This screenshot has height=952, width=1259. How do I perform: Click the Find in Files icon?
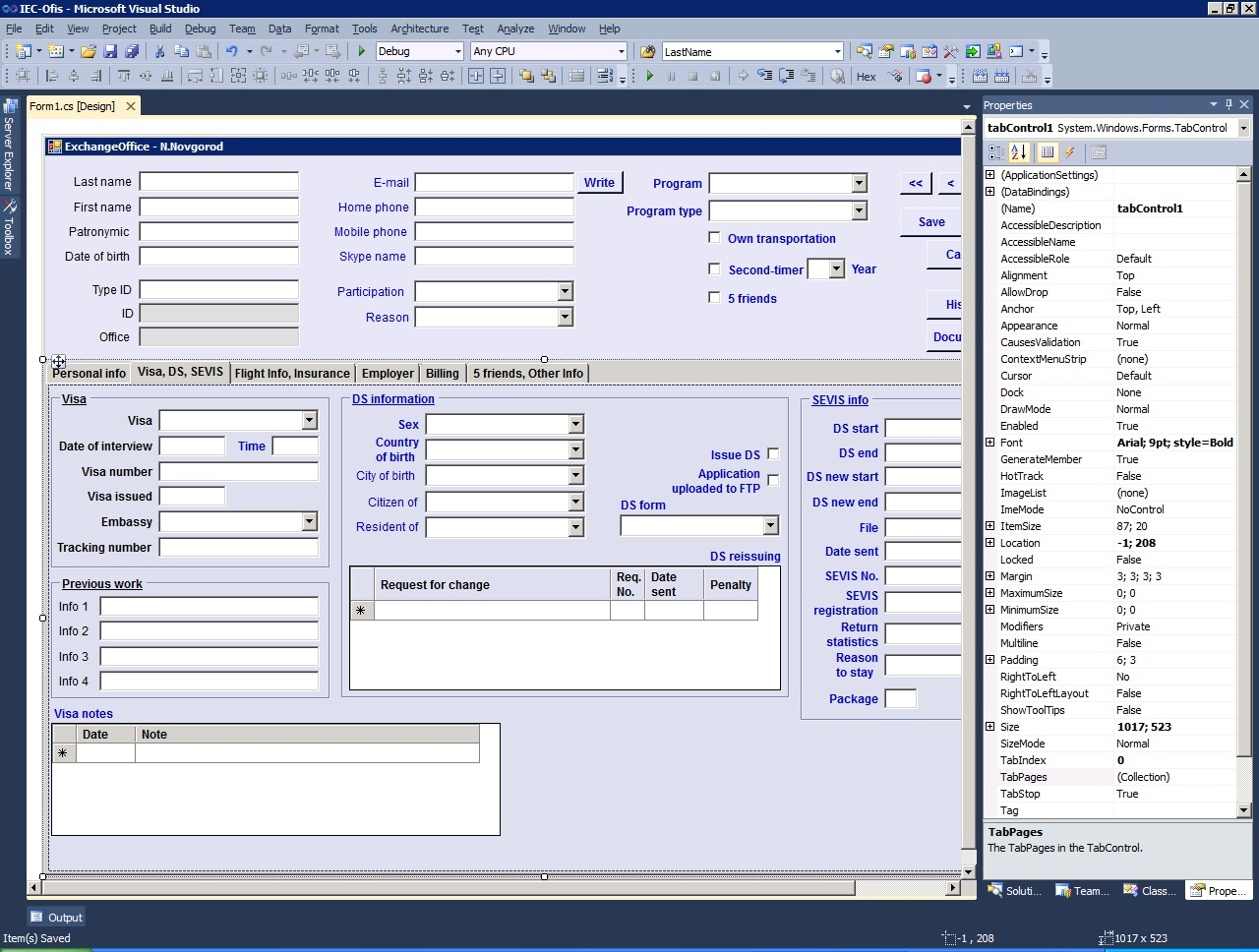coord(647,51)
